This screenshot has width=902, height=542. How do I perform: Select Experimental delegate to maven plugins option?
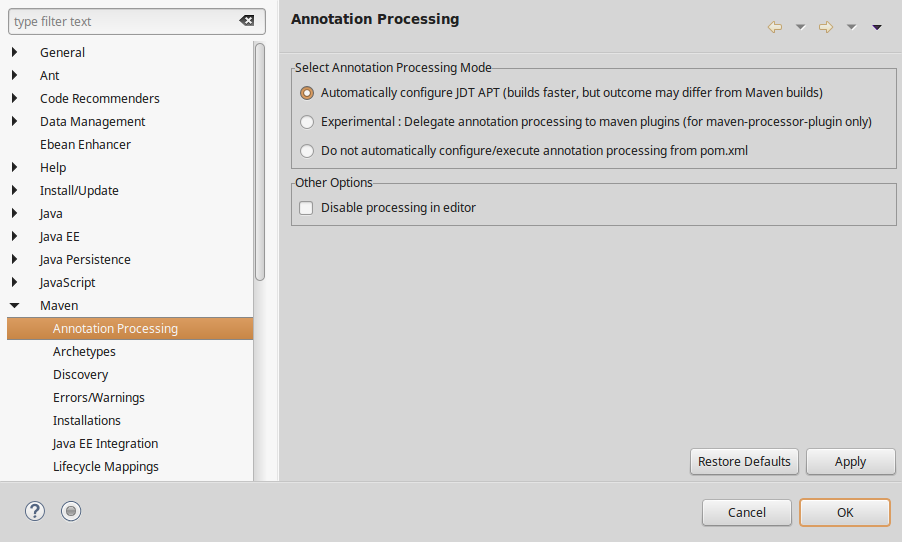[x=307, y=121]
